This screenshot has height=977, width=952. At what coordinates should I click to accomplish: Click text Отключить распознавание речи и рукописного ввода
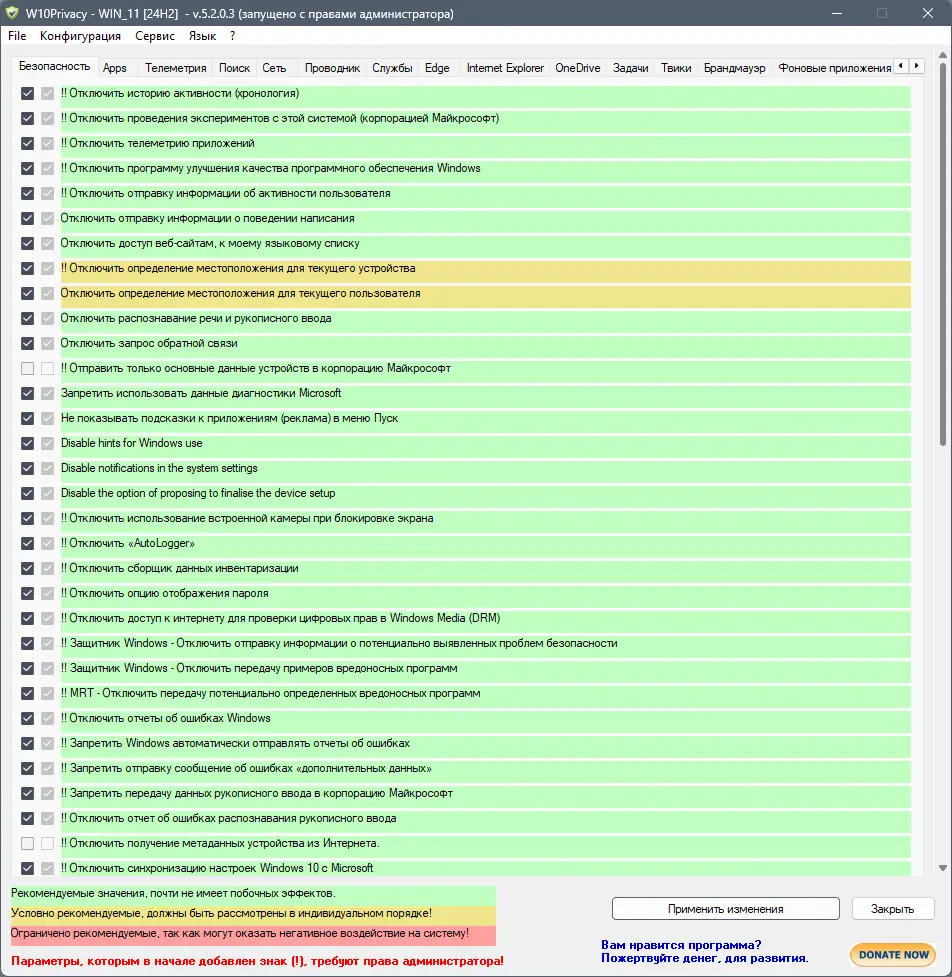[x=196, y=318]
